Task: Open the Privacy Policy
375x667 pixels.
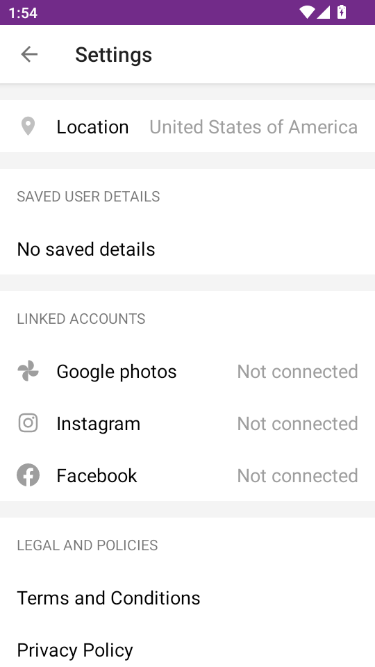Action: [75, 650]
